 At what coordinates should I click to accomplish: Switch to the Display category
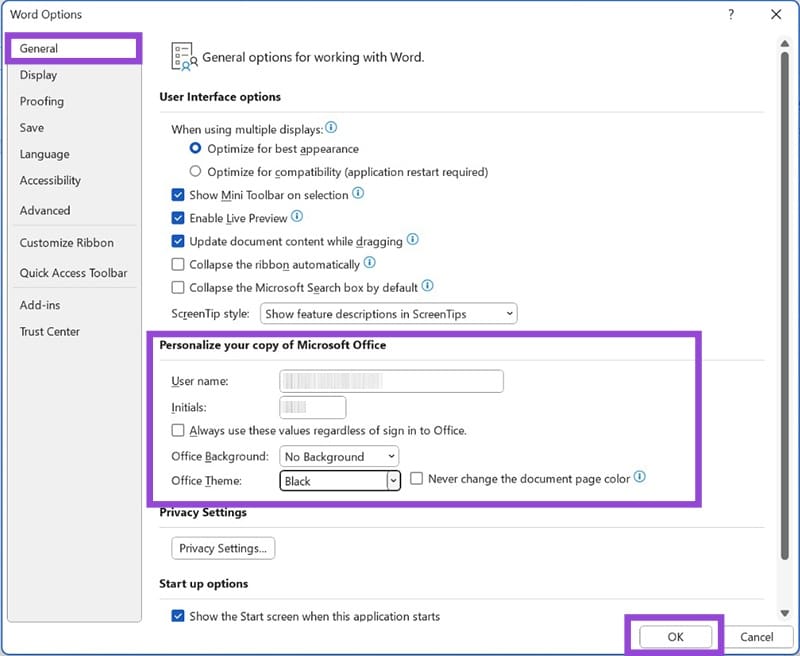click(39, 74)
